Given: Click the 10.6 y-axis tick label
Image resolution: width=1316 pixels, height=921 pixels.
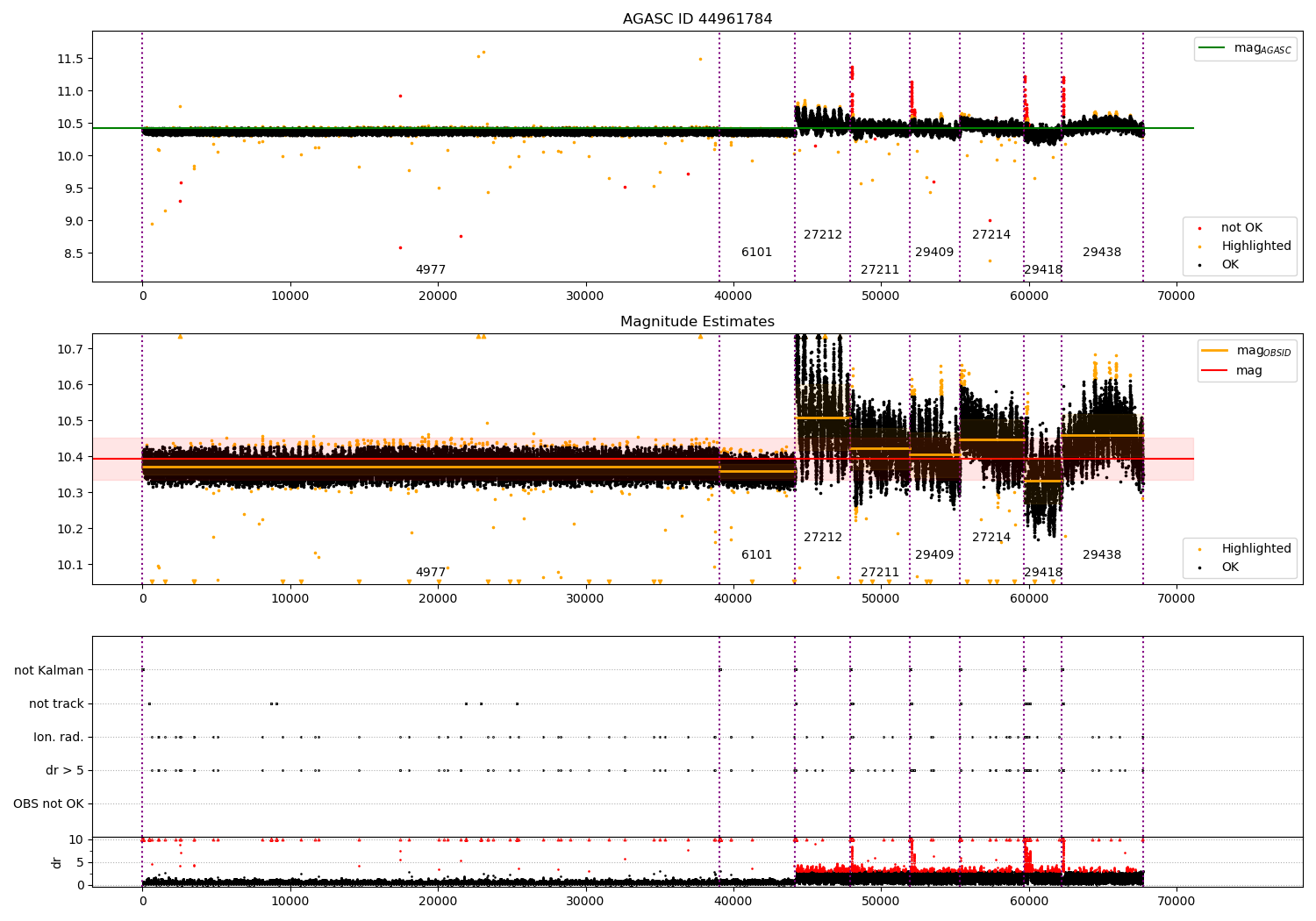Looking at the screenshot, I should pos(70,385).
